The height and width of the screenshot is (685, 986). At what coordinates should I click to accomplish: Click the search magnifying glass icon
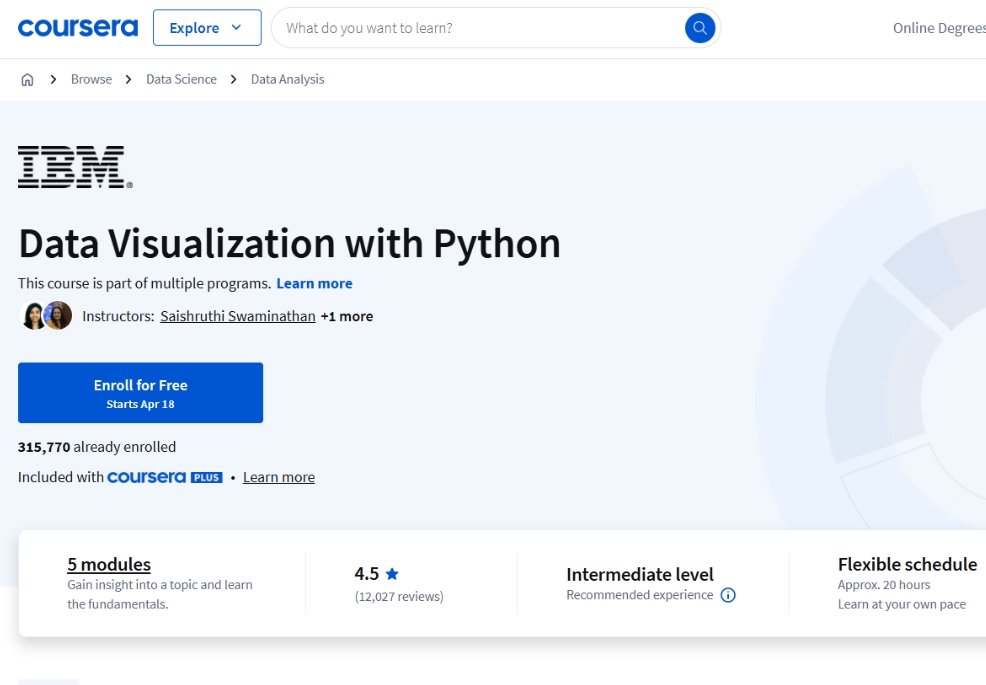[699, 28]
